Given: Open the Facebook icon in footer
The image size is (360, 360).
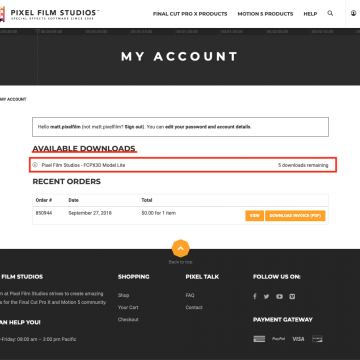Looking at the screenshot, I should pyautogui.click(x=255, y=296).
